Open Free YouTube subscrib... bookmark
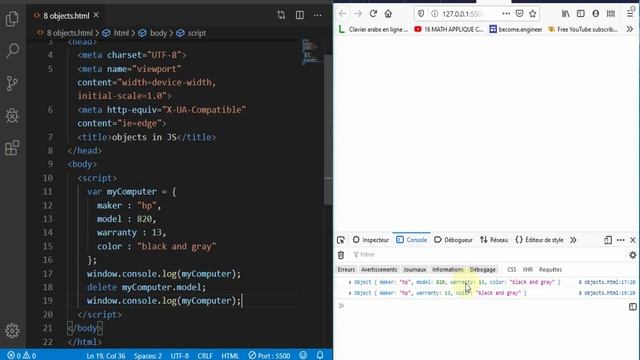640x360 pixels. click(x=582, y=29)
